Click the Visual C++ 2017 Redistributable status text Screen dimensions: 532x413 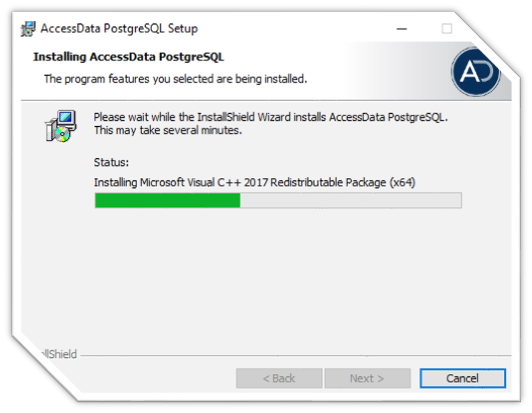click(x=254, y=183)
